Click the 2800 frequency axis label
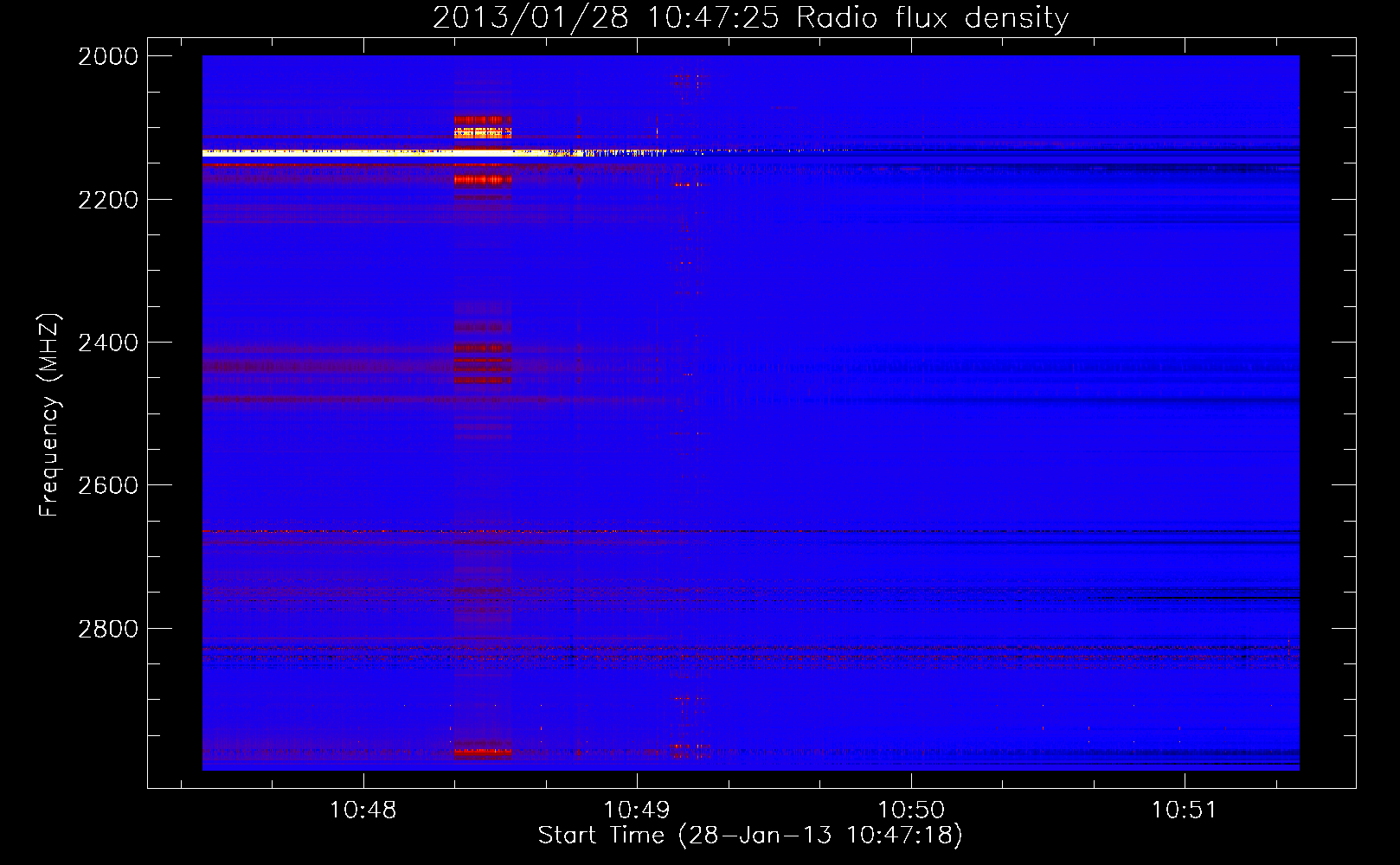This screenshot has height=865, width=1400. 108,629
